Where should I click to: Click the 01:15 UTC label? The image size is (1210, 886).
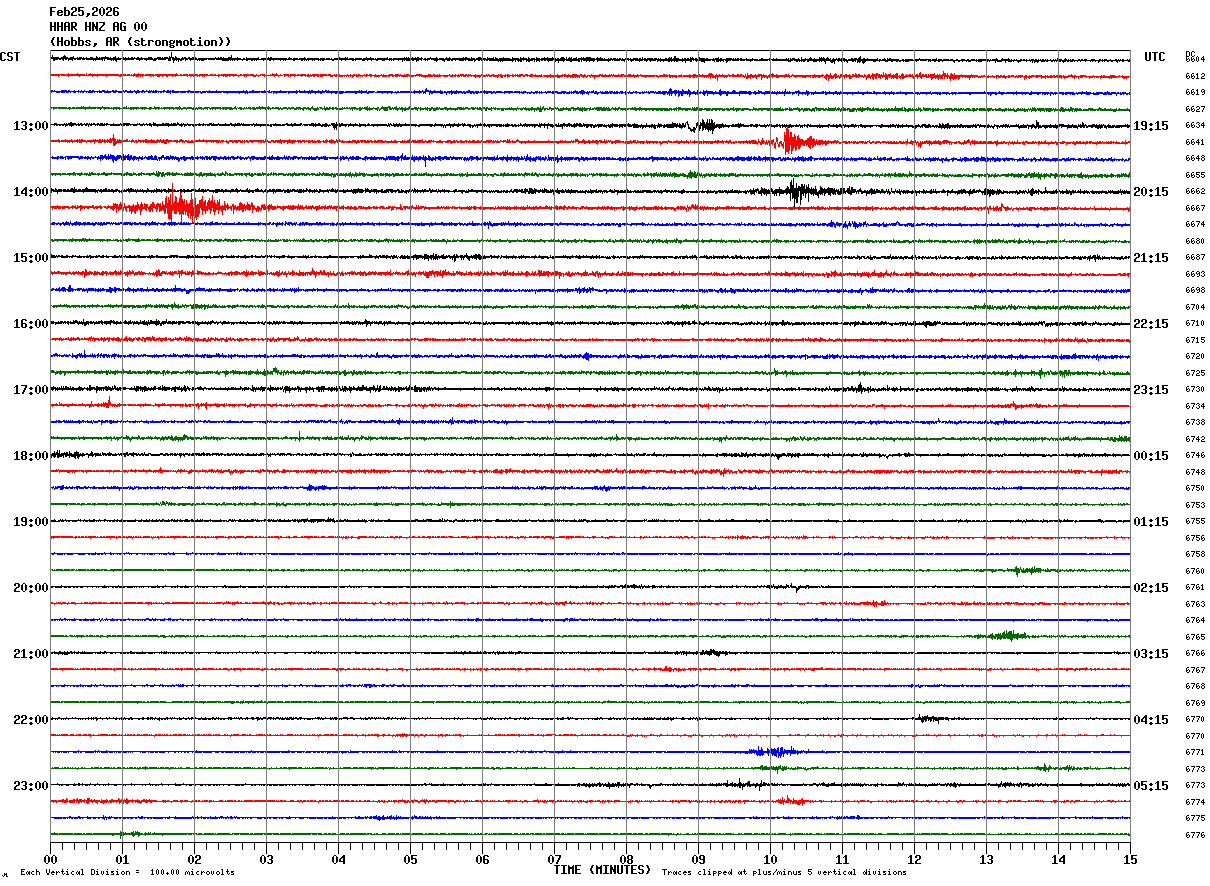[1151, 522]
